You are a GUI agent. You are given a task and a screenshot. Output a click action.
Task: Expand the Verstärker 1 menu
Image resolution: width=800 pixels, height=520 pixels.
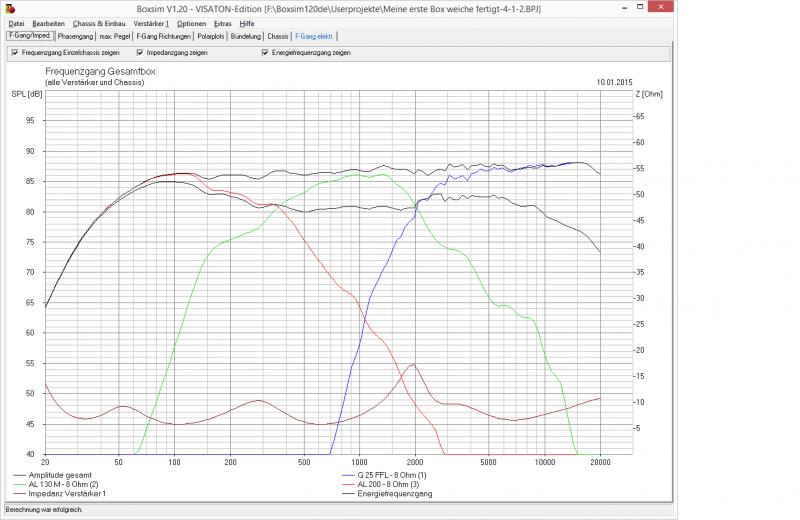[151, 23]
